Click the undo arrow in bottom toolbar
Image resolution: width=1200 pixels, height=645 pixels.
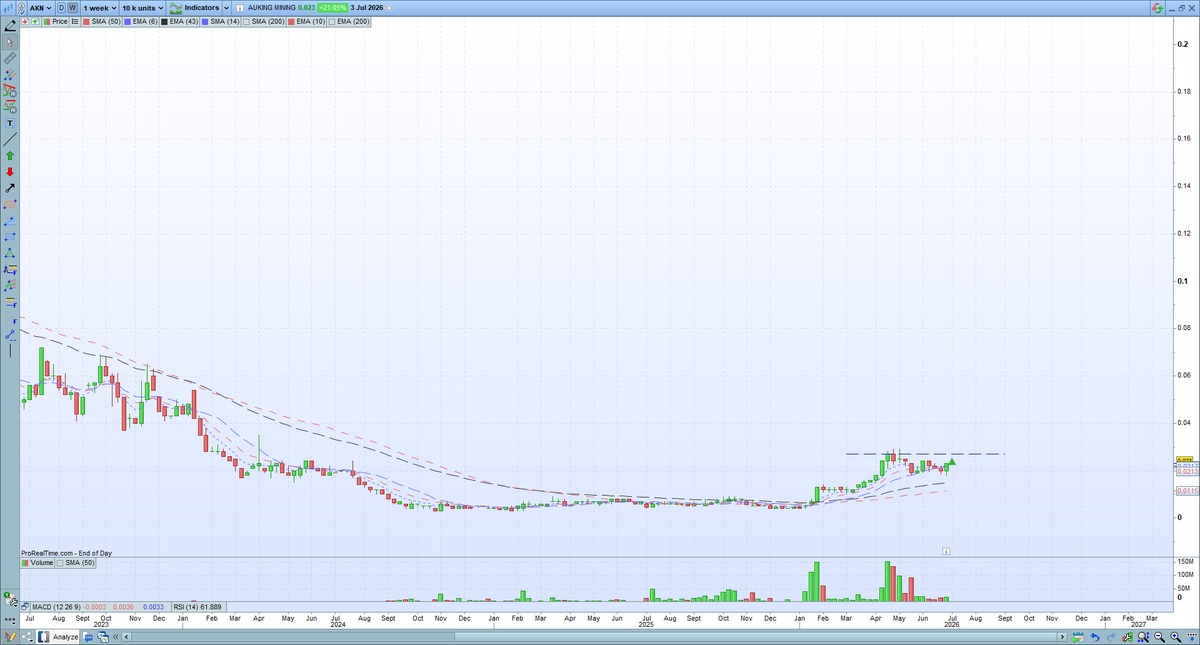pos(1095,637)
